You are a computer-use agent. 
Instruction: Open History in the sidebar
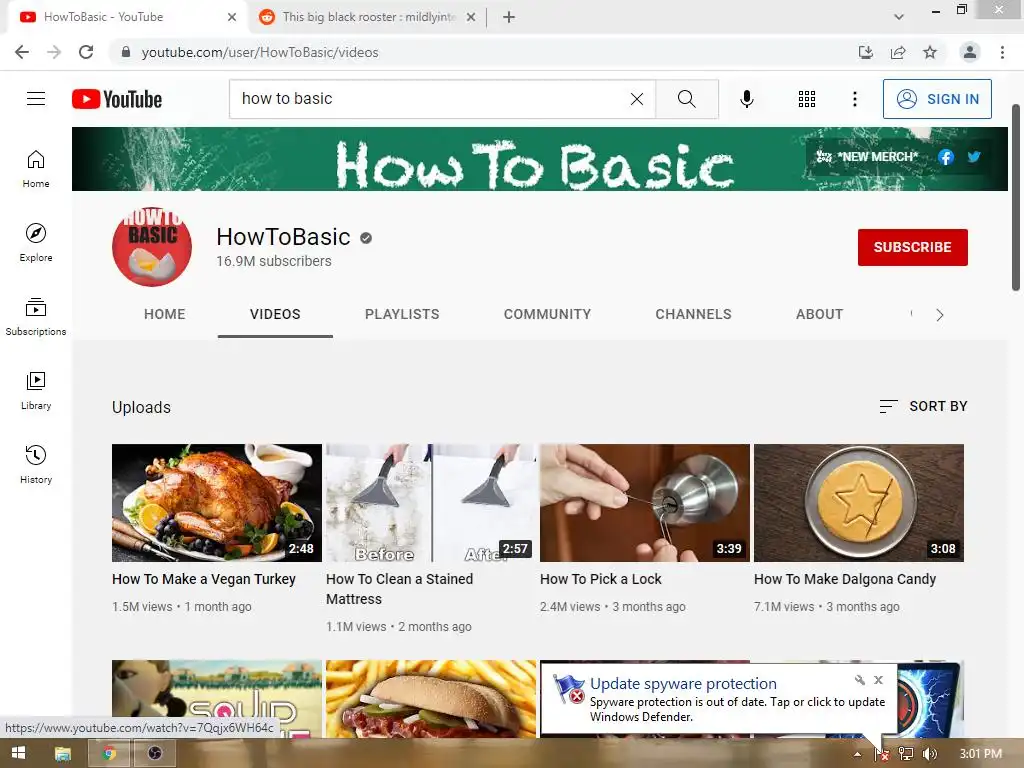[36, 464]
